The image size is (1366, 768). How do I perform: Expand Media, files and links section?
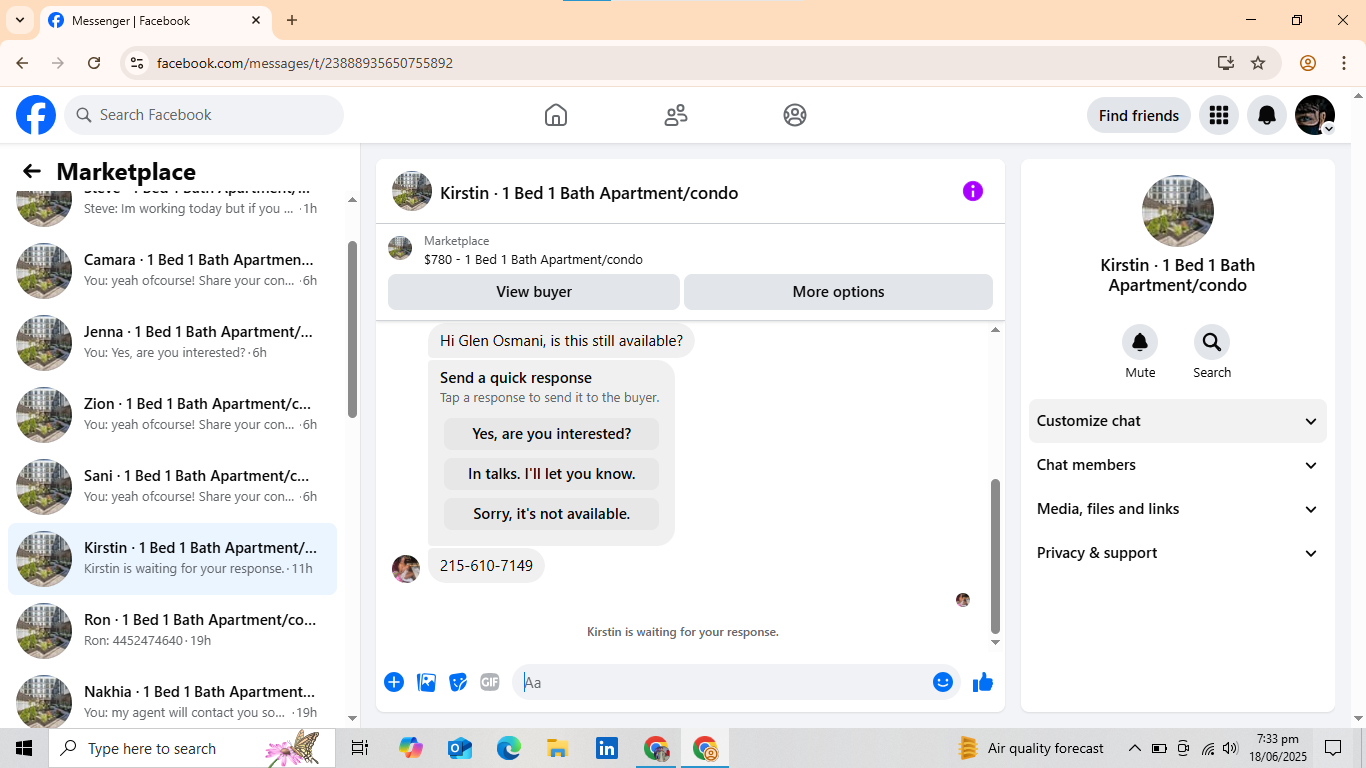pyautogui.click(x=1178, y=509)
